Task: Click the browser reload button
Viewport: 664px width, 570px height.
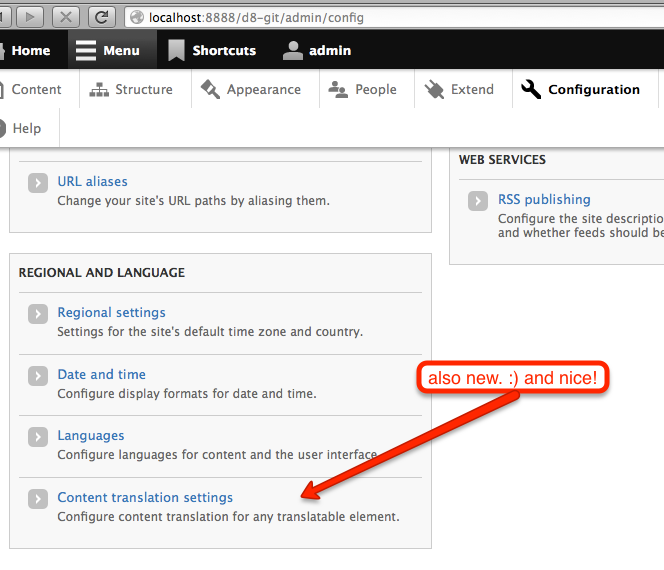Action: click(102, 17)
